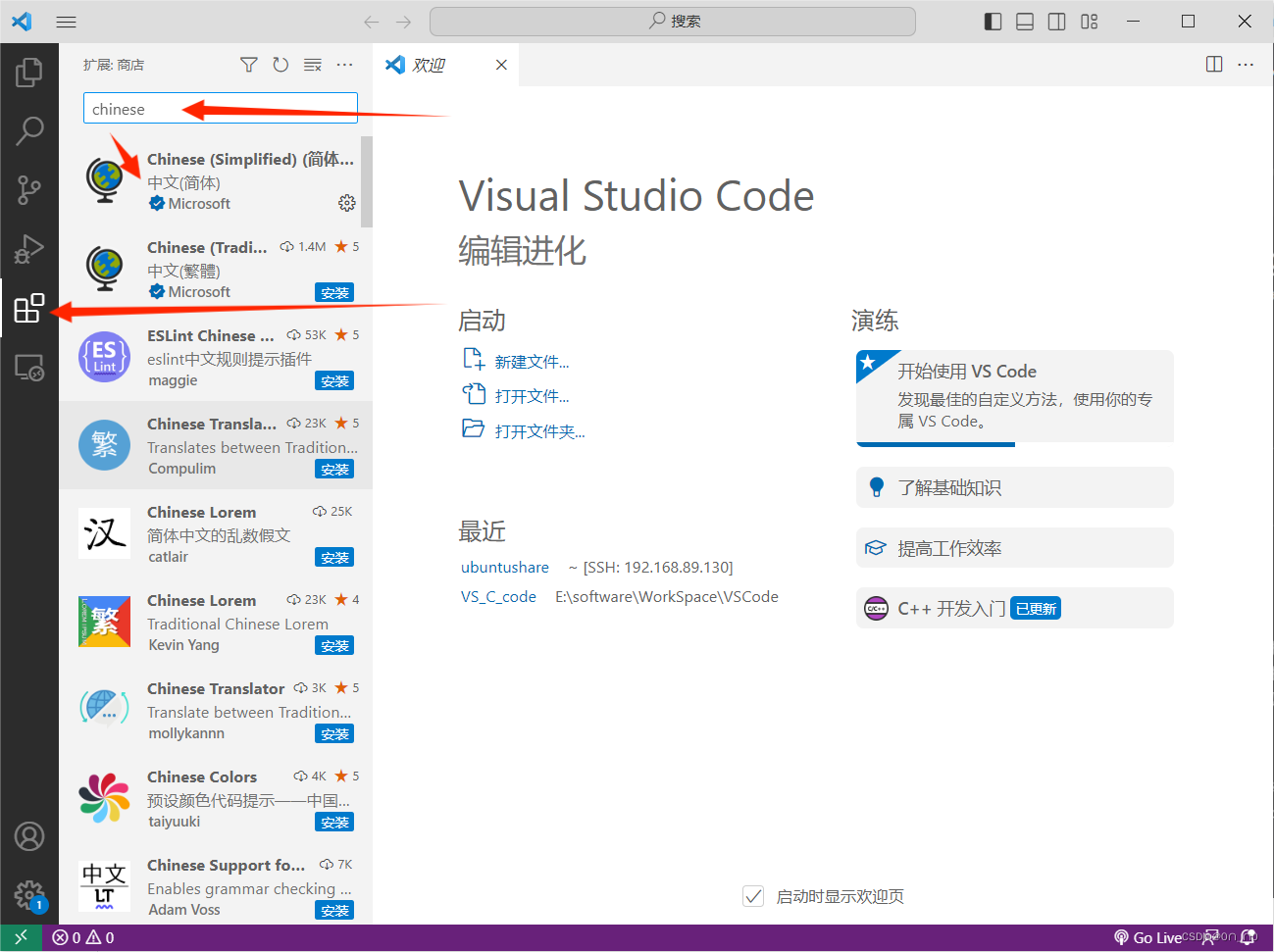Open the Extensions view icon
The height and width of the screenshot is (952, 1274).
pos(29,308)
